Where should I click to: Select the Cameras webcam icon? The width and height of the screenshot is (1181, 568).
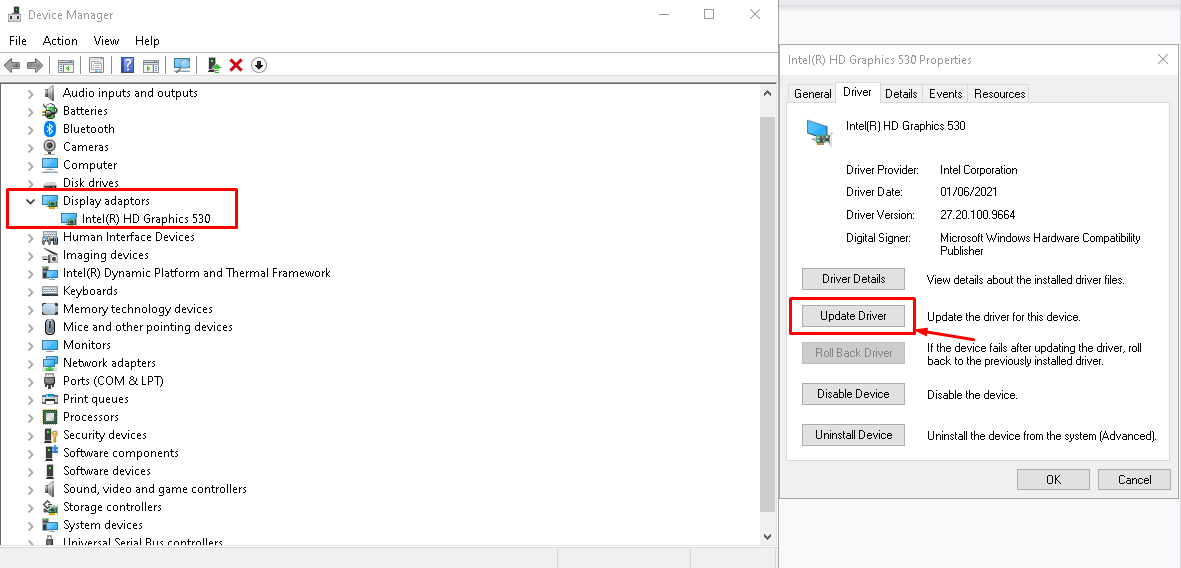tap(50, 147)
